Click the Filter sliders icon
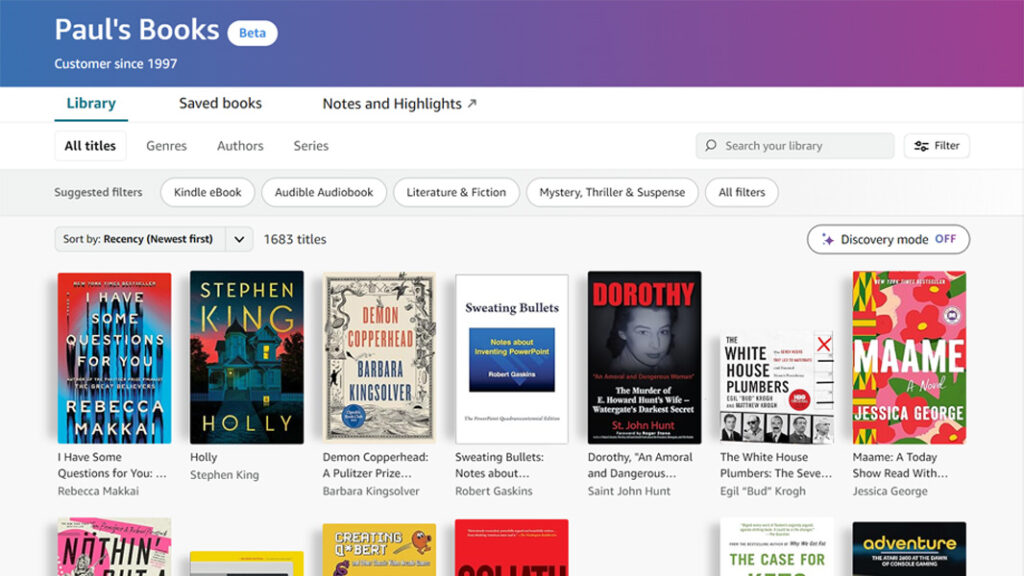The width and height of the screenshot is (1024, 576). coord(921,146)
